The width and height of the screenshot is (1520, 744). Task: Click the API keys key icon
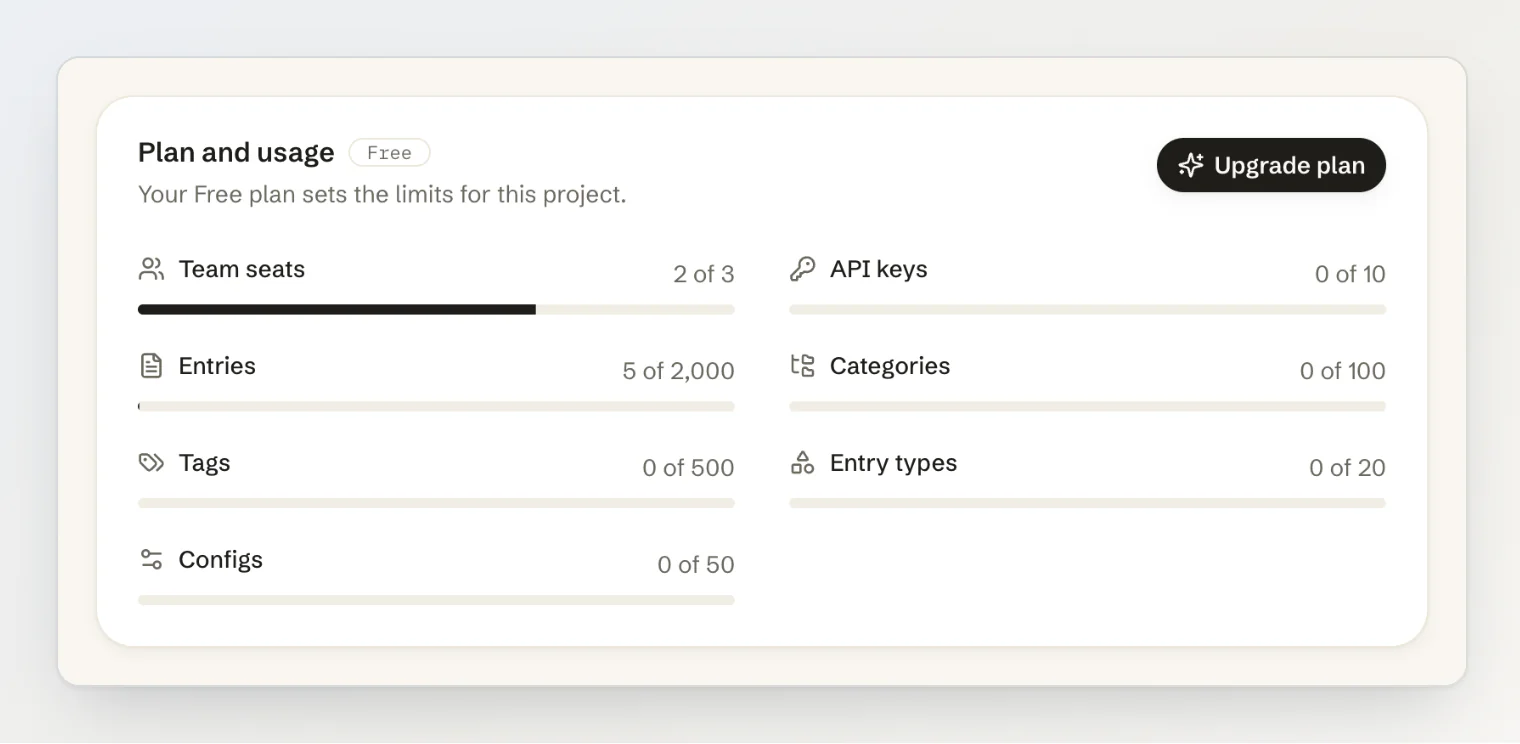pyautogui.click(x=802, y=269)
